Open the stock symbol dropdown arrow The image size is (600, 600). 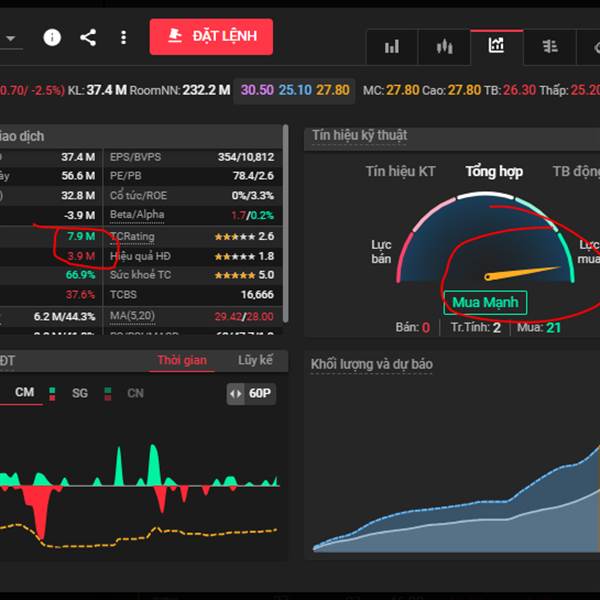(11, 38)
